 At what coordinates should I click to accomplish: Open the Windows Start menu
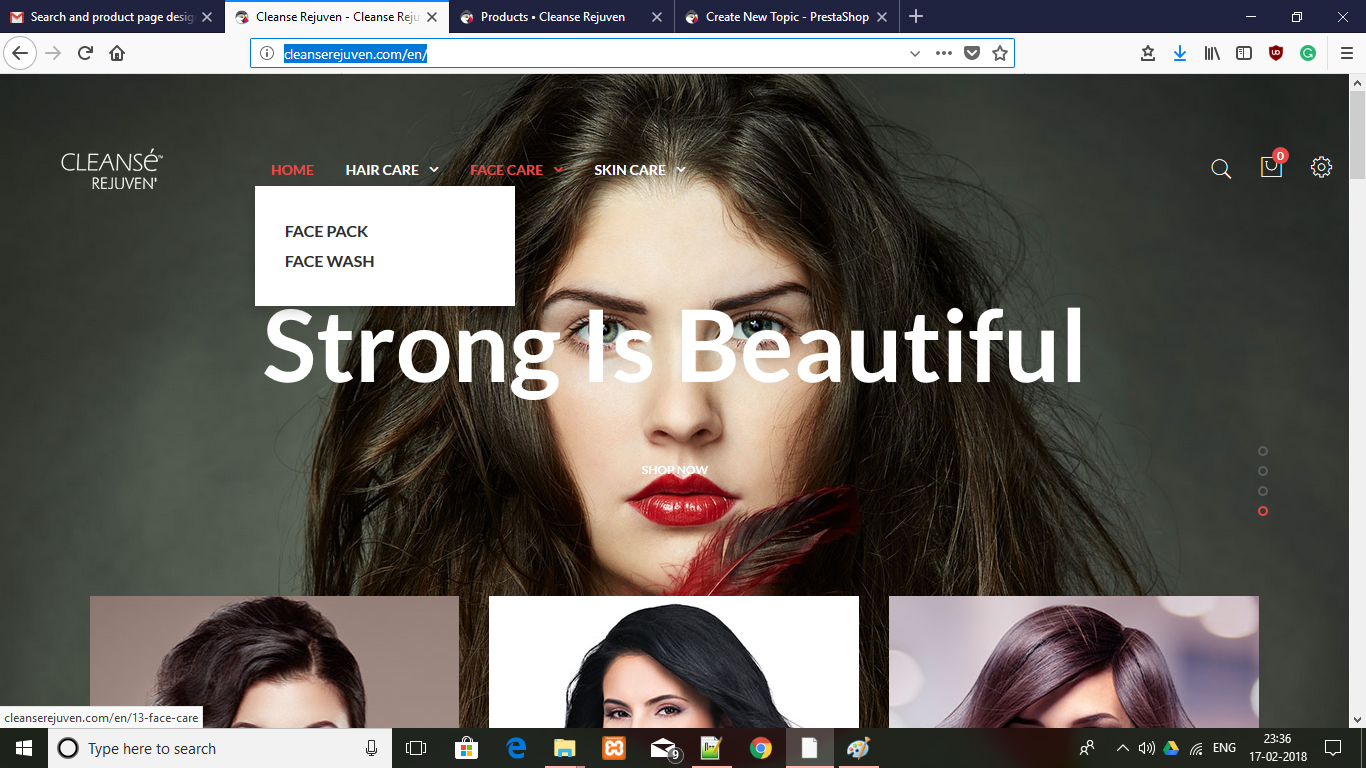point(24,748)
